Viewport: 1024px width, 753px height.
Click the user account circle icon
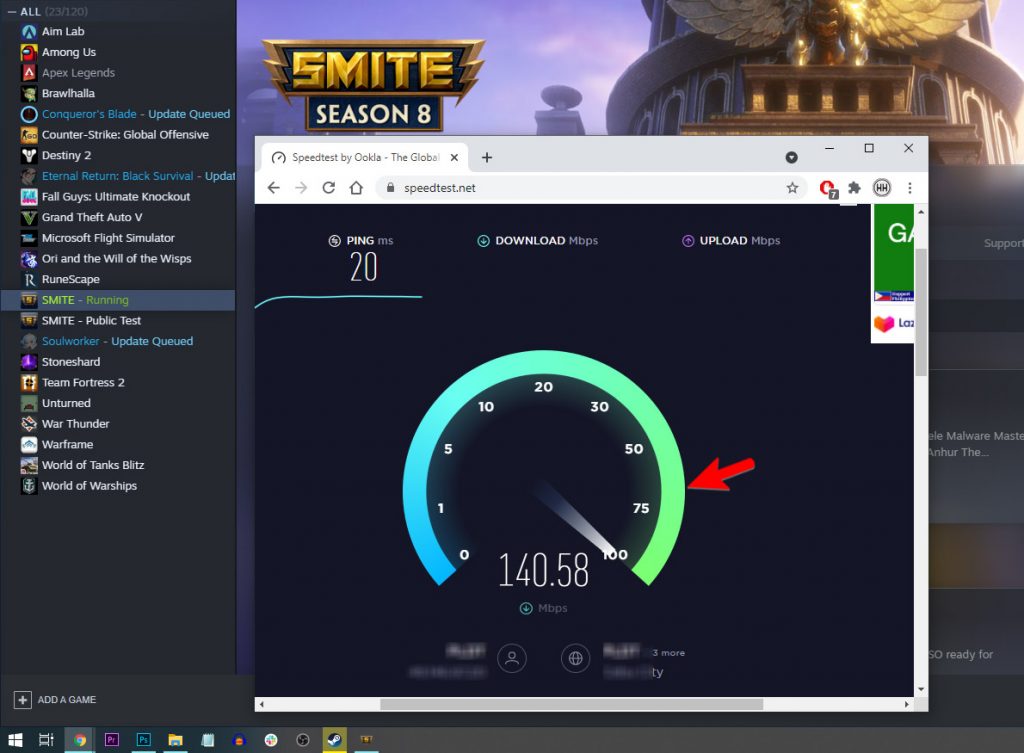coord(512,658)
